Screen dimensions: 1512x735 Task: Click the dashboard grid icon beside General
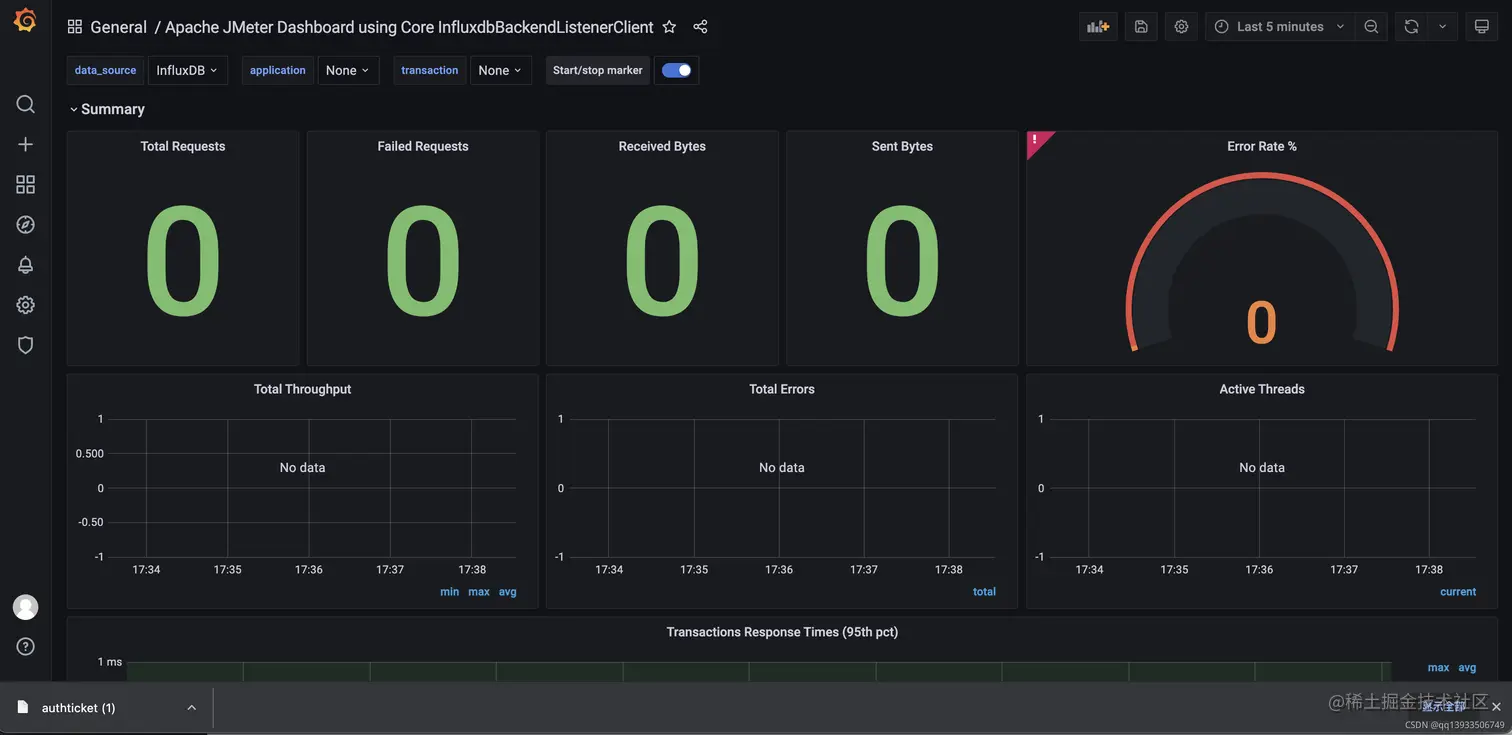(x=75, y=27)
